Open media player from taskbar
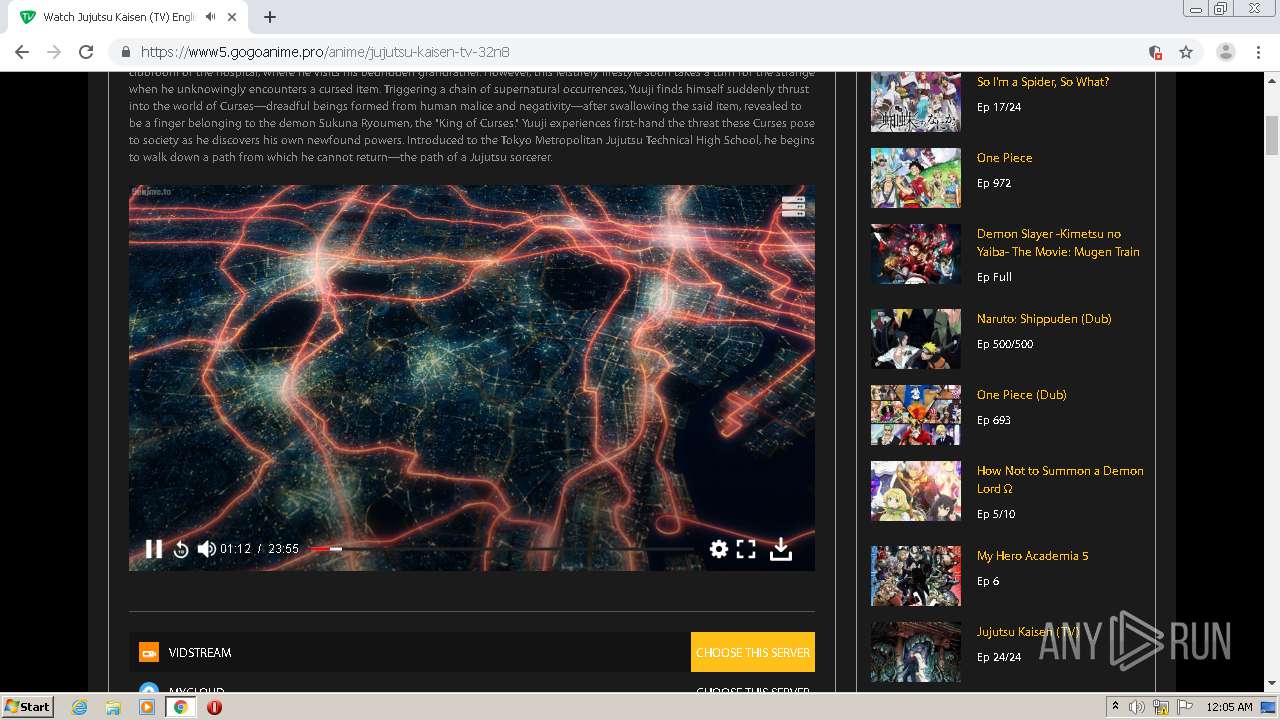Viewport: 1280px width, 720px height. pyautogui.click(x=147, y=707)
